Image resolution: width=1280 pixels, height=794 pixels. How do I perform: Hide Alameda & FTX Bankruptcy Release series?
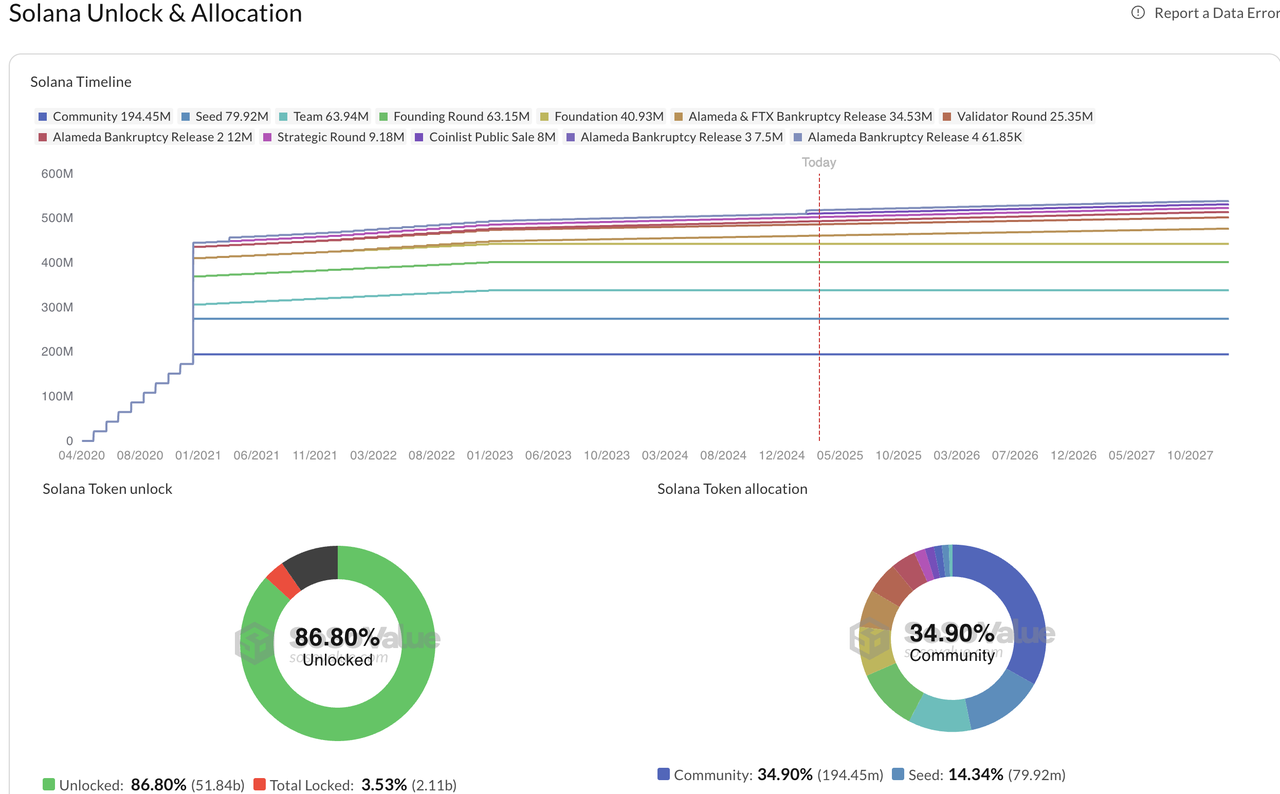802,117
